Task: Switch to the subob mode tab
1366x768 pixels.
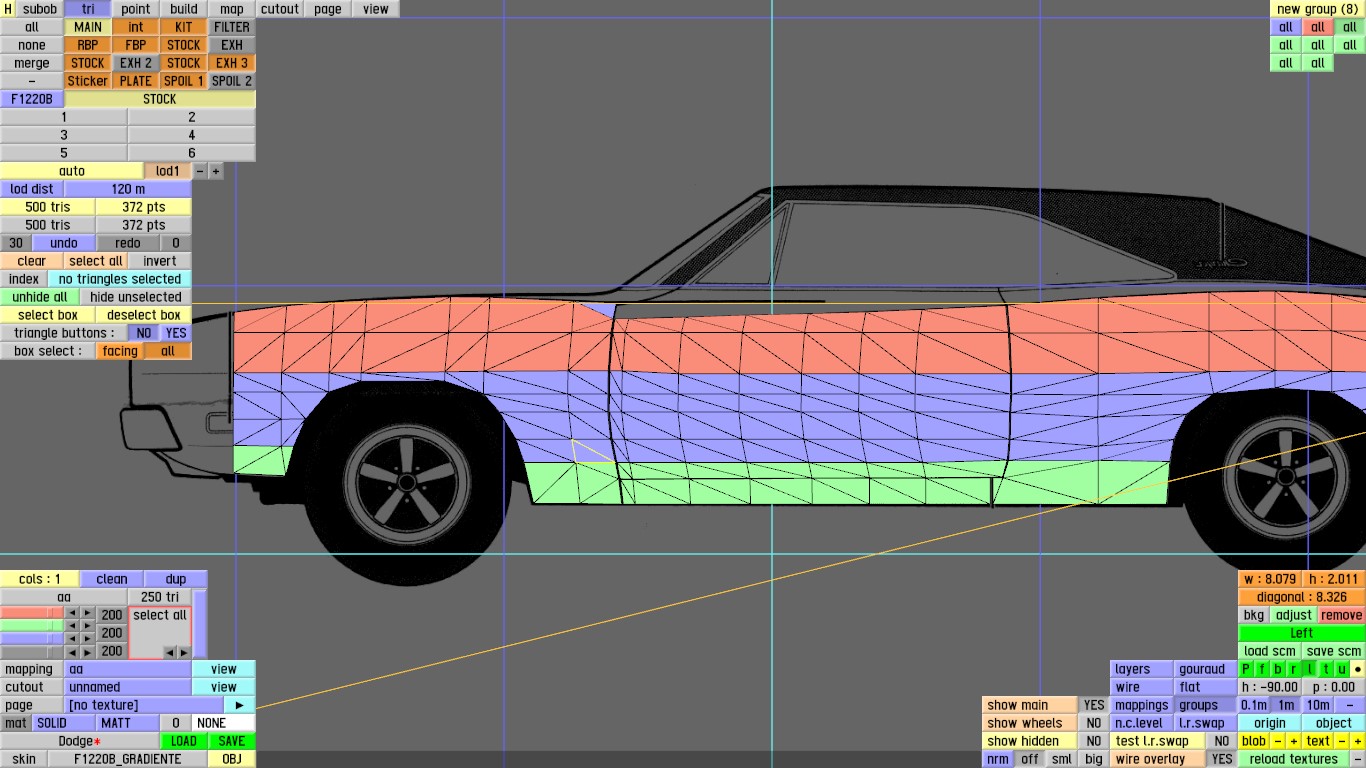Action: (x=40, y=9)
